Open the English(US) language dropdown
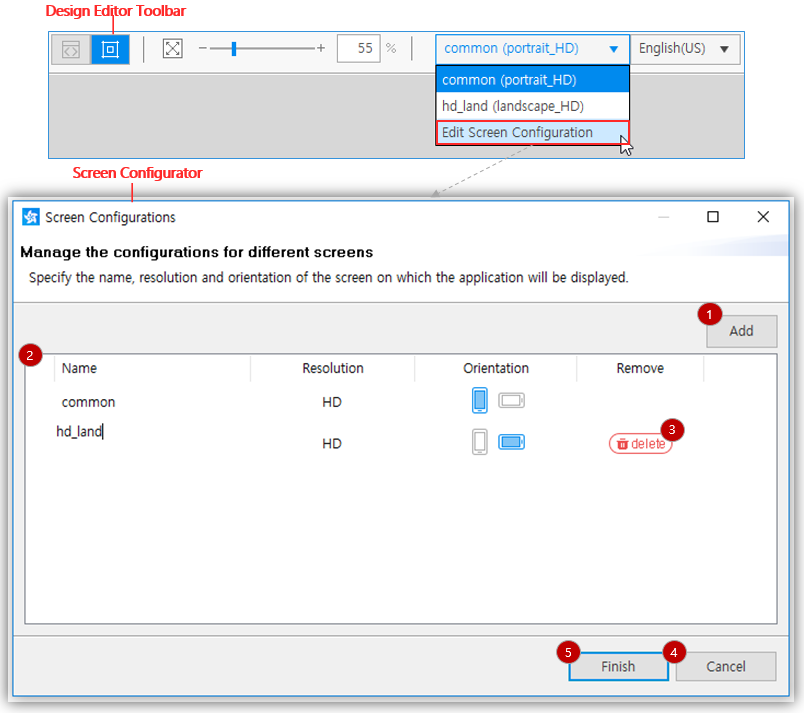804x713 pixels. (x=685, y=48)
